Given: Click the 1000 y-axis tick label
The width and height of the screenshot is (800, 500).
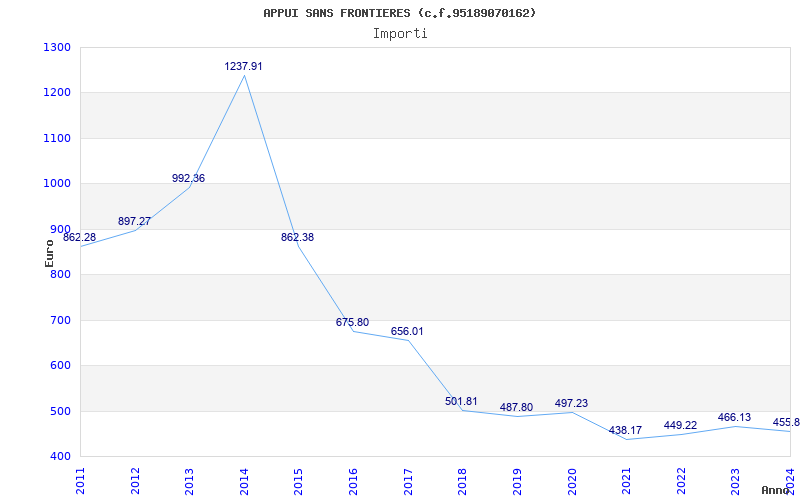Looking at the screenshot, I should coord(57,184).
